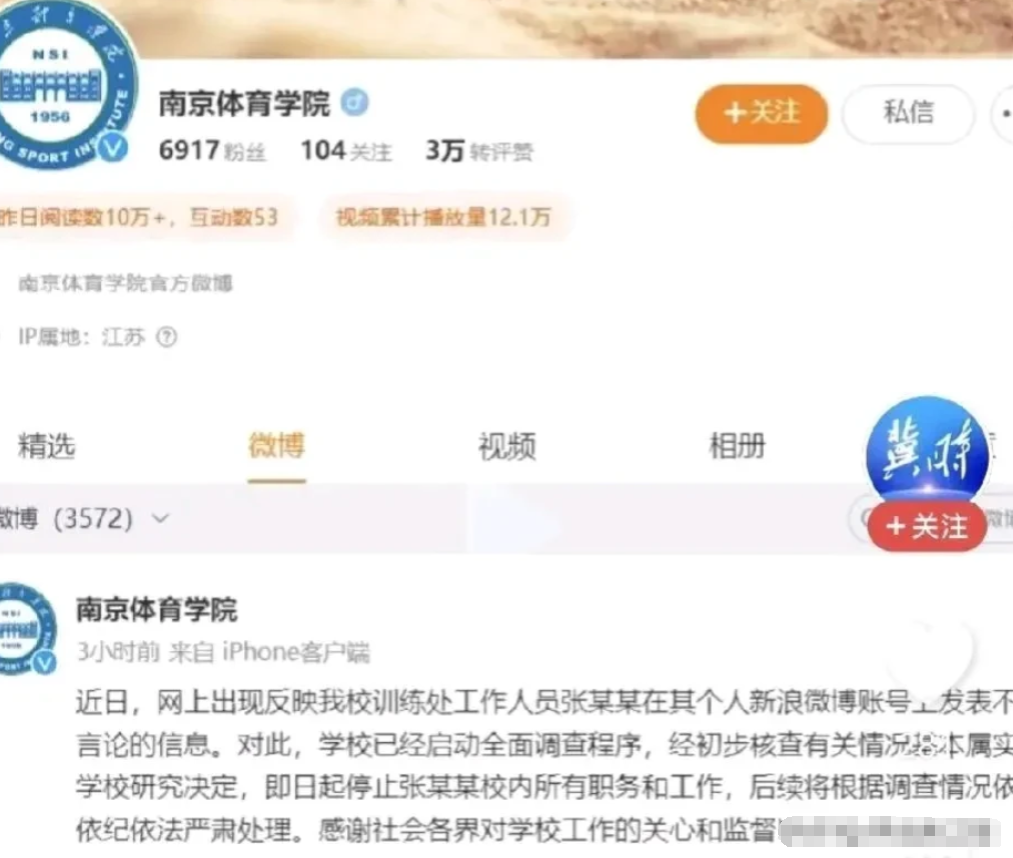Open the 视频 tab

tap(507, 446)
